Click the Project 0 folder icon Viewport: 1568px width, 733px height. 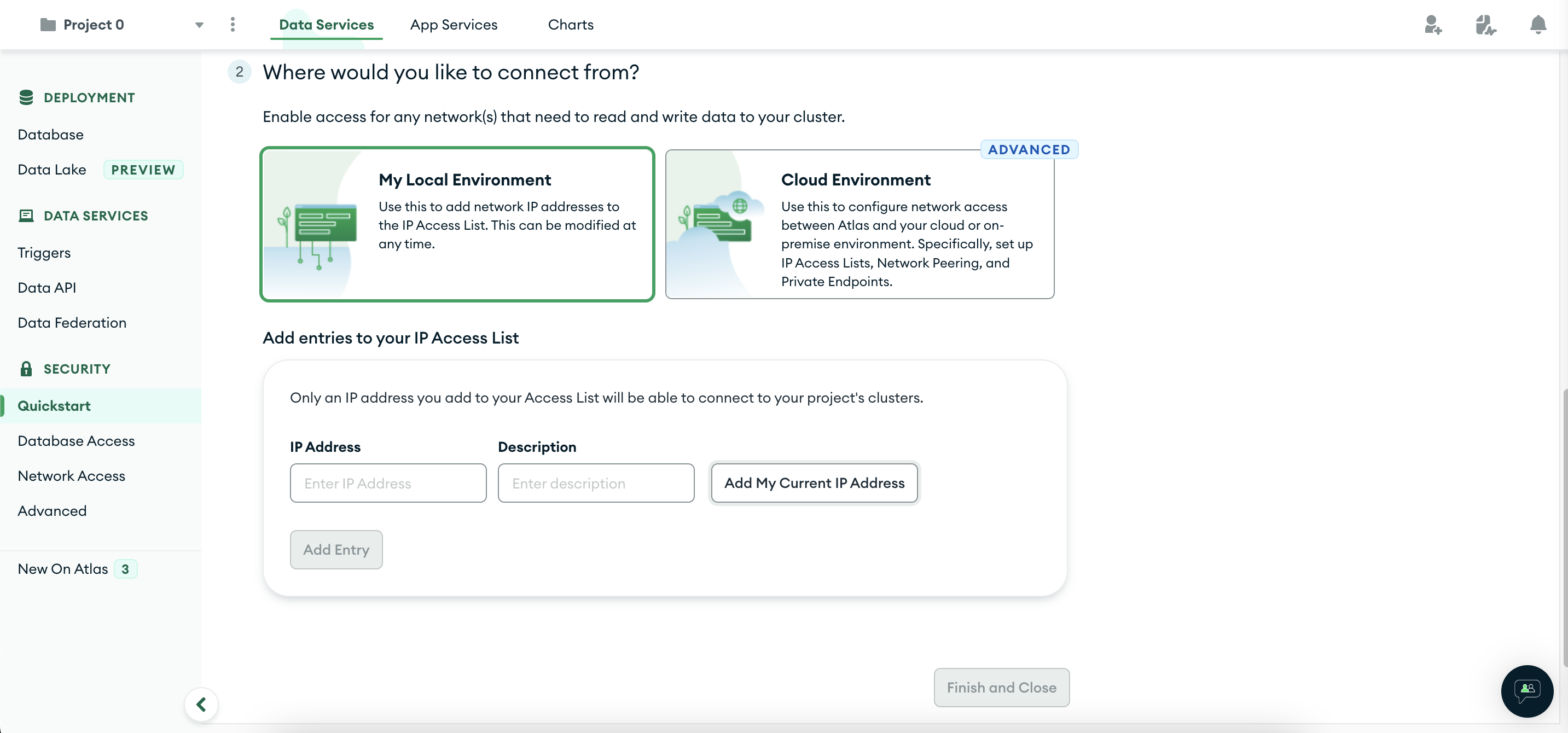[48, 25]
